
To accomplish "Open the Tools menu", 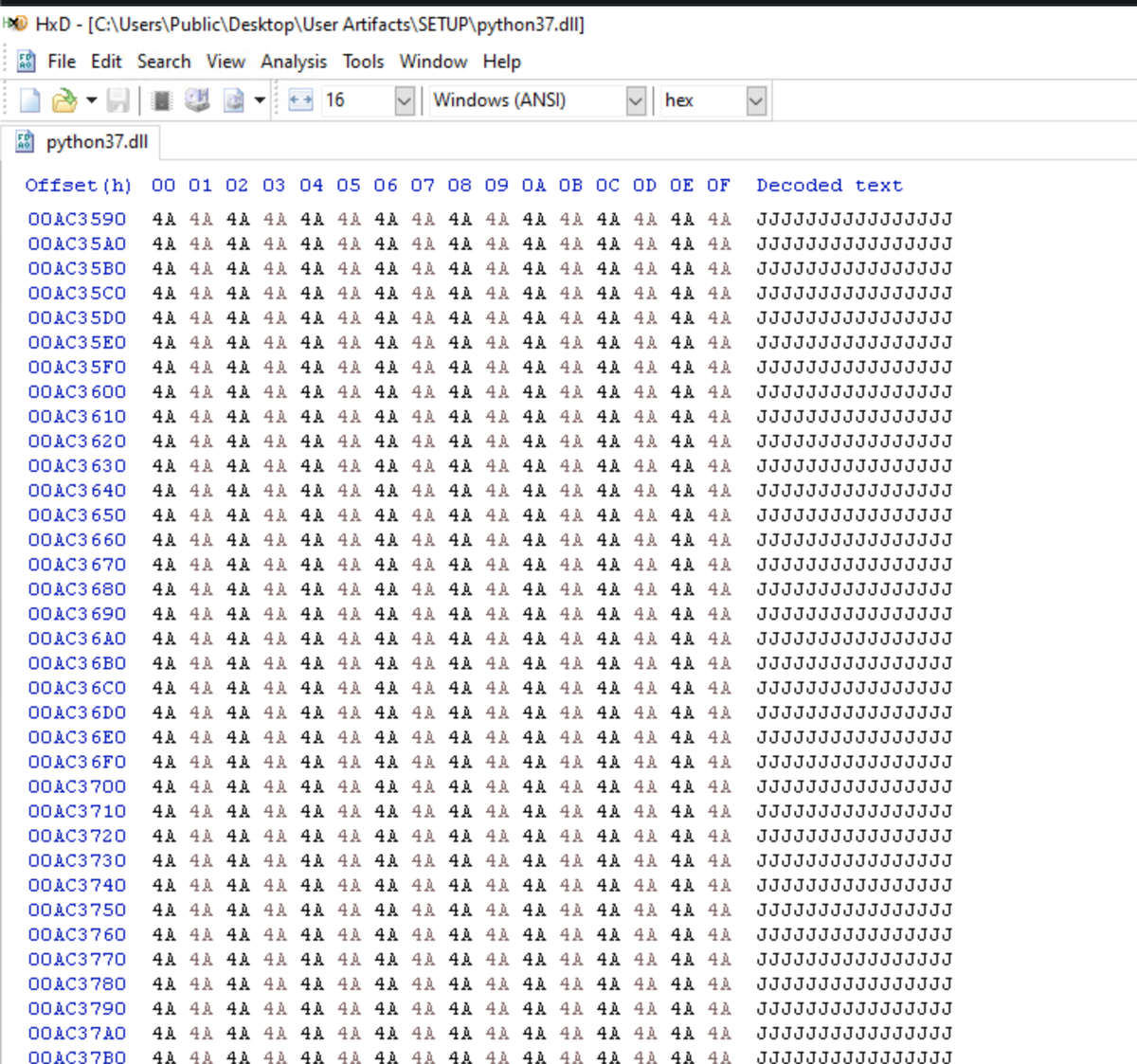I will pyautogui.click(x=363, y=62).
